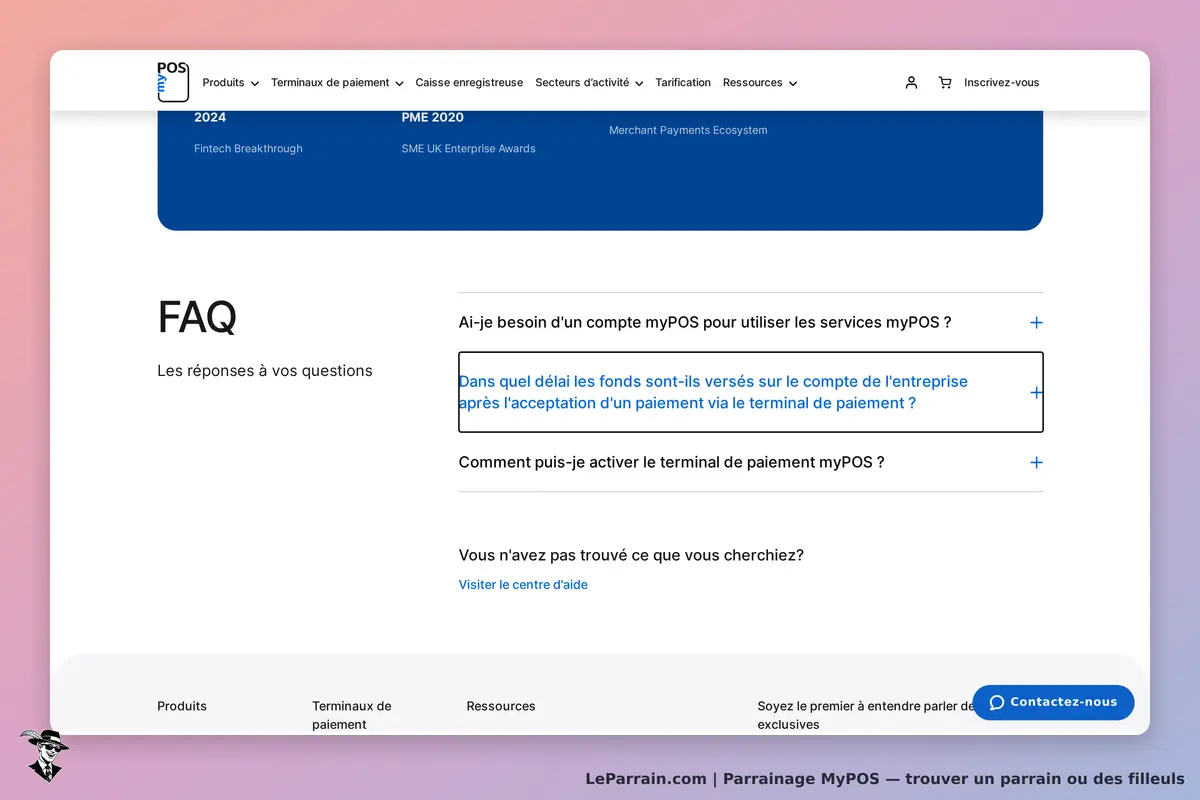1200x800 pixels.
Task: Expand the terminal activation FAQ question
Action: pyautogui.click(x=750, y=462)
